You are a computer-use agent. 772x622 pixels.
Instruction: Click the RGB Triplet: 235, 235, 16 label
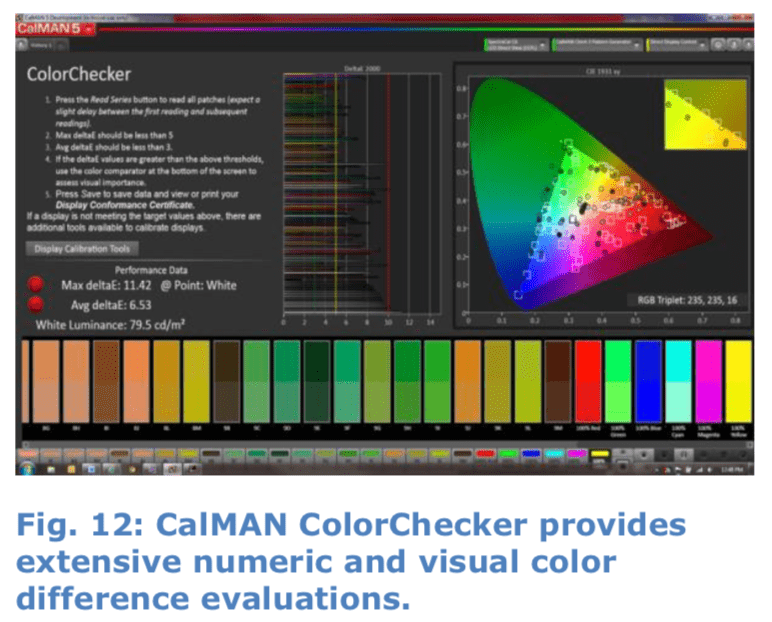coord(687,300)
